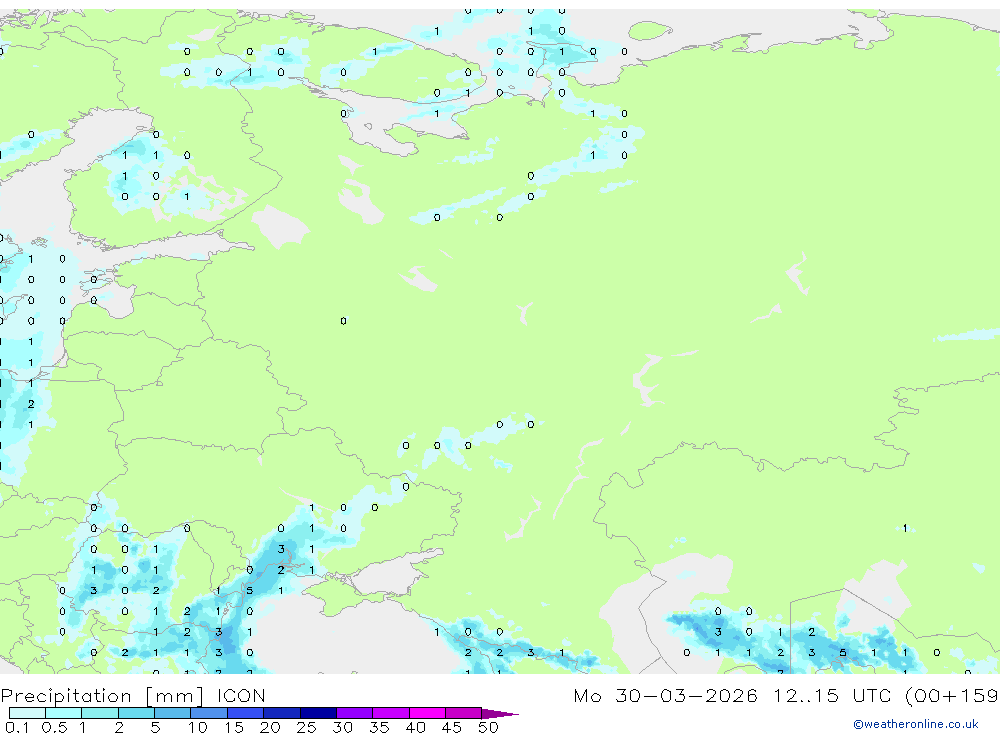Click the 35–40 mm violet swatch
The height and width of the screenshot is (733, 1000).
[390, 713]
